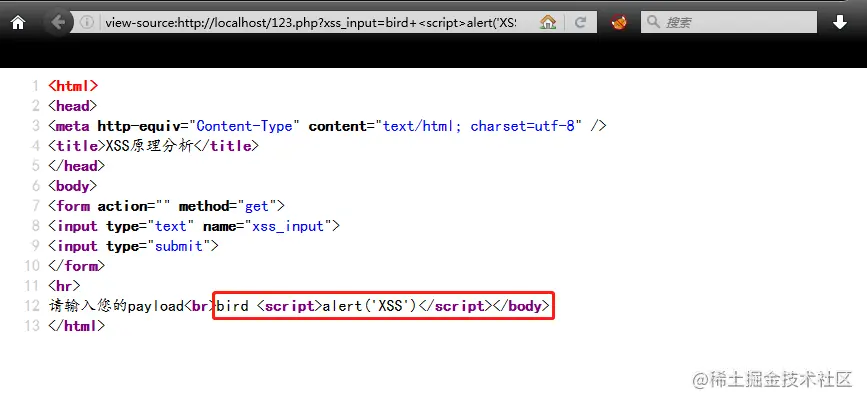Click the "xss_input" name value

click(288, 226)
